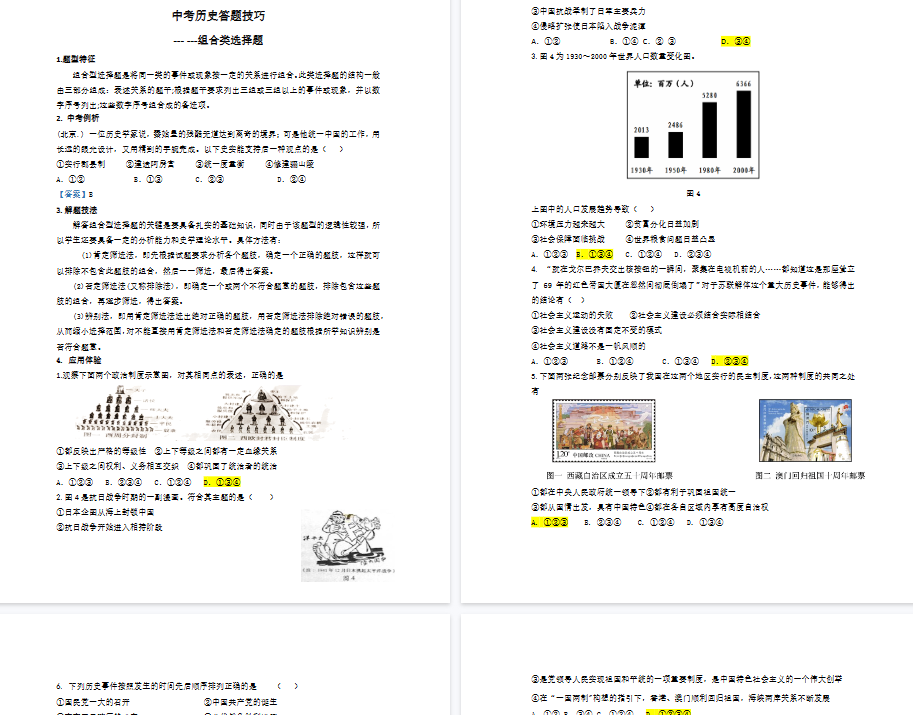Click highlighted answer A. ①②③
This screenshot has width=913, height=715.
click(x=549, y=522)
